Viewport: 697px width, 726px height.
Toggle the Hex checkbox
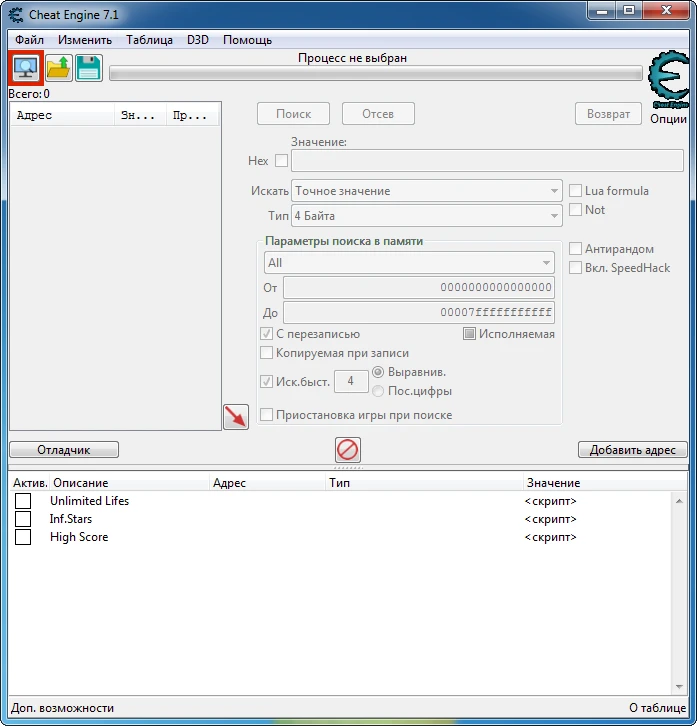[281, 161]
